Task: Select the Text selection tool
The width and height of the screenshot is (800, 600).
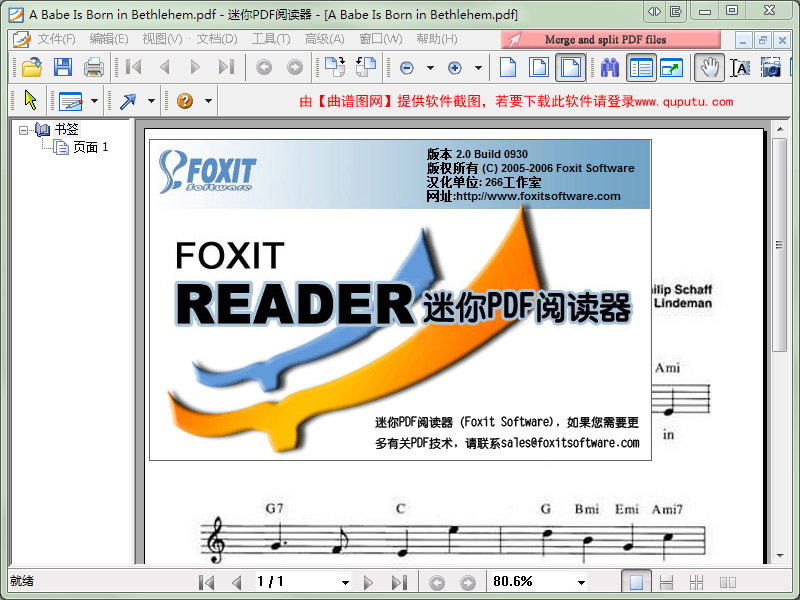Action: pyautogui.click(x=740, y=67)
